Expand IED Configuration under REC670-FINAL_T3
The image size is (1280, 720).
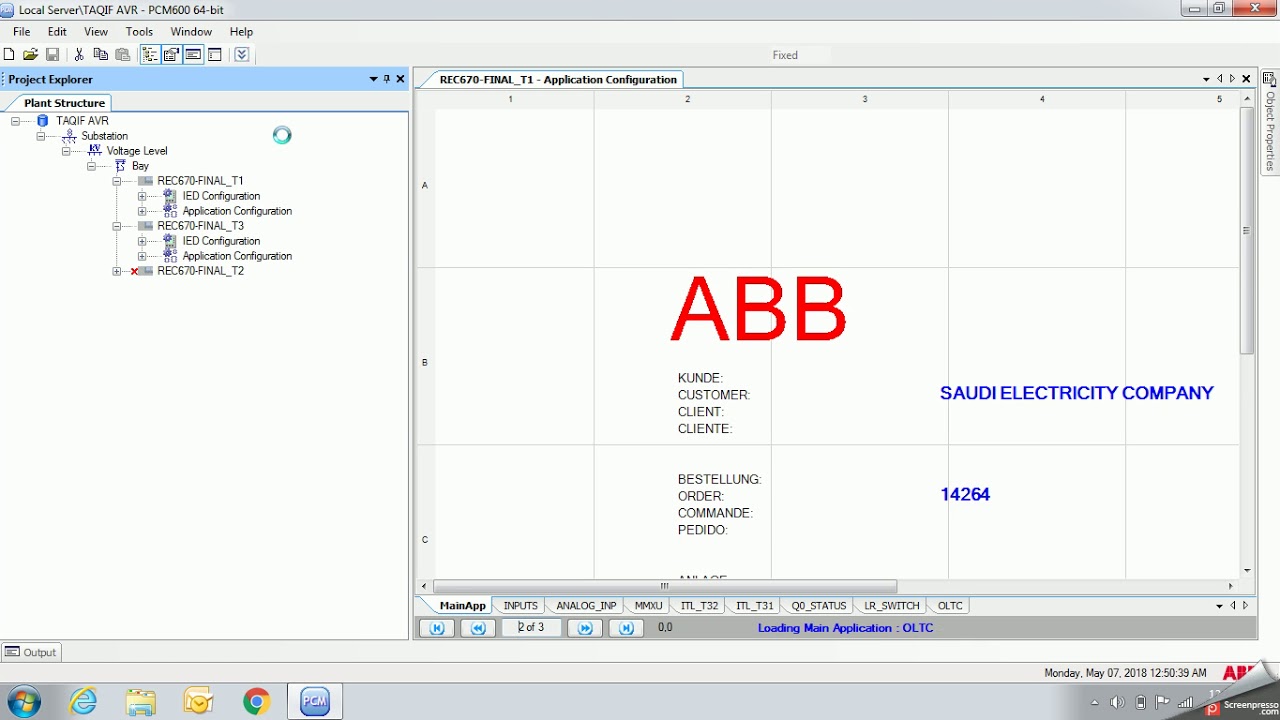pos(142,241)
